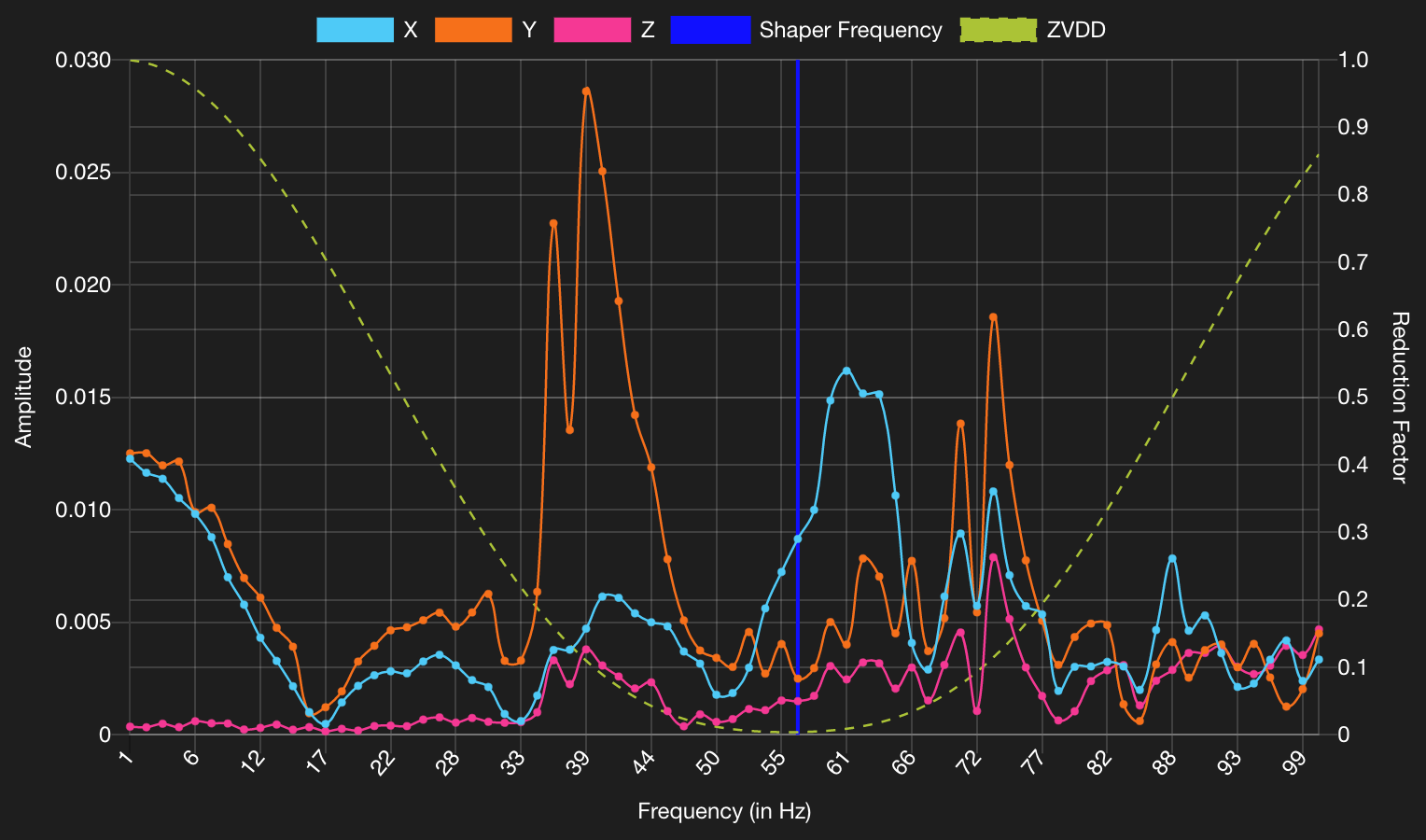The width and height of the screenshot is (1426, 840).
Task: Click the 39 frequency tick label
Action: click(x=580, y=761)
